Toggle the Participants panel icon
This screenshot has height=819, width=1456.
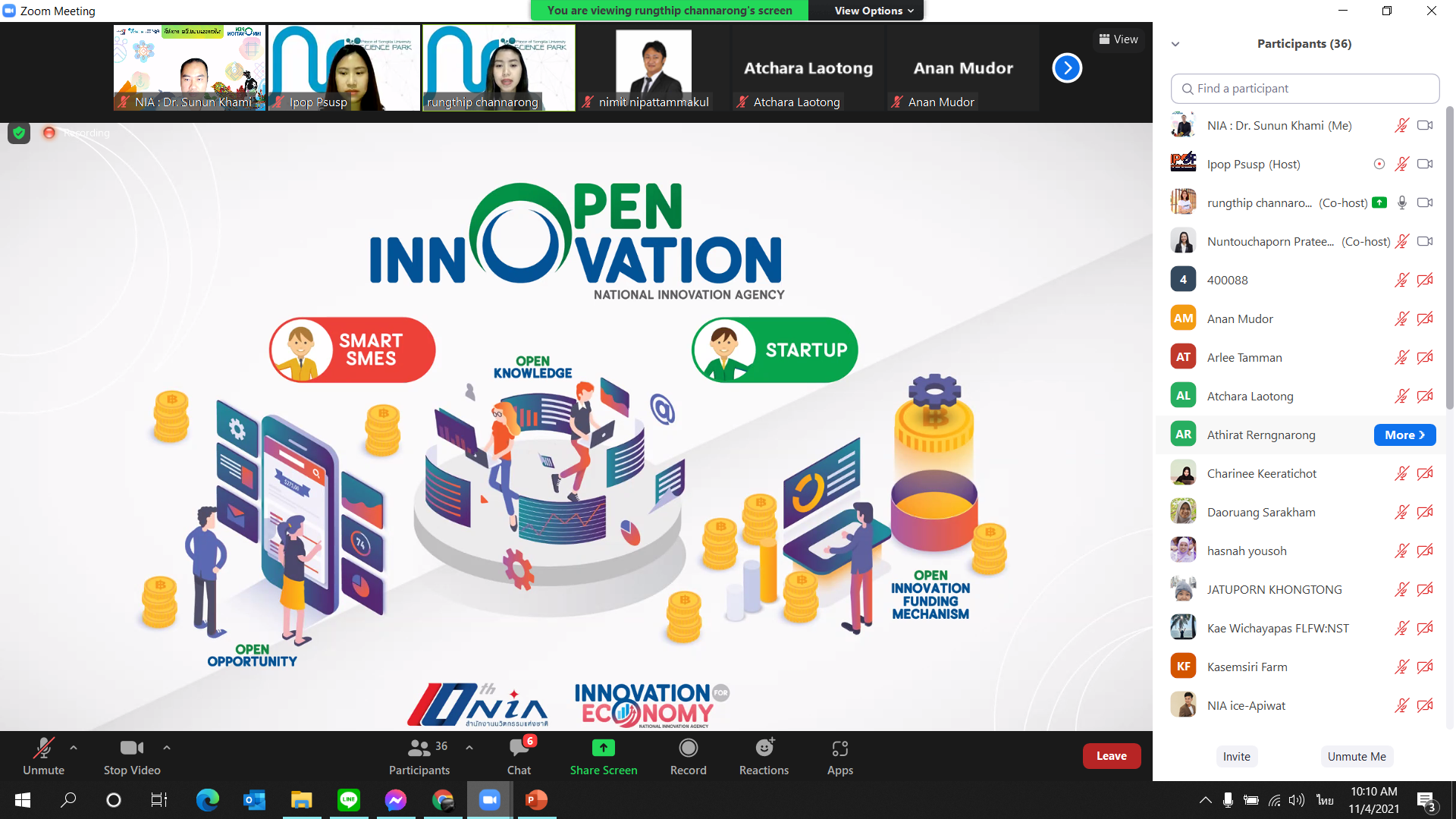coord(419,748)
